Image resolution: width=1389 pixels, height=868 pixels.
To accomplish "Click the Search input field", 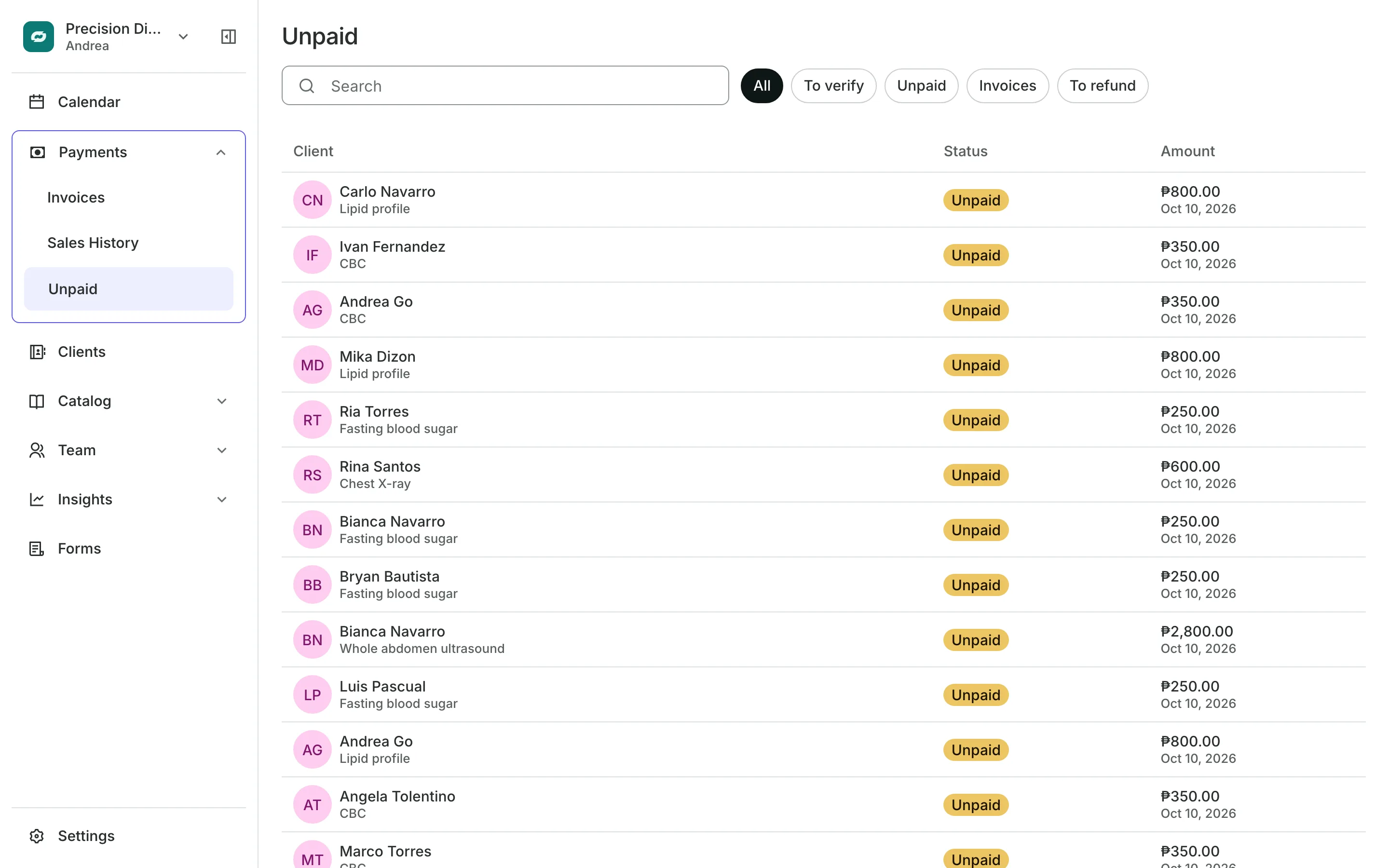I will [505, 85].
